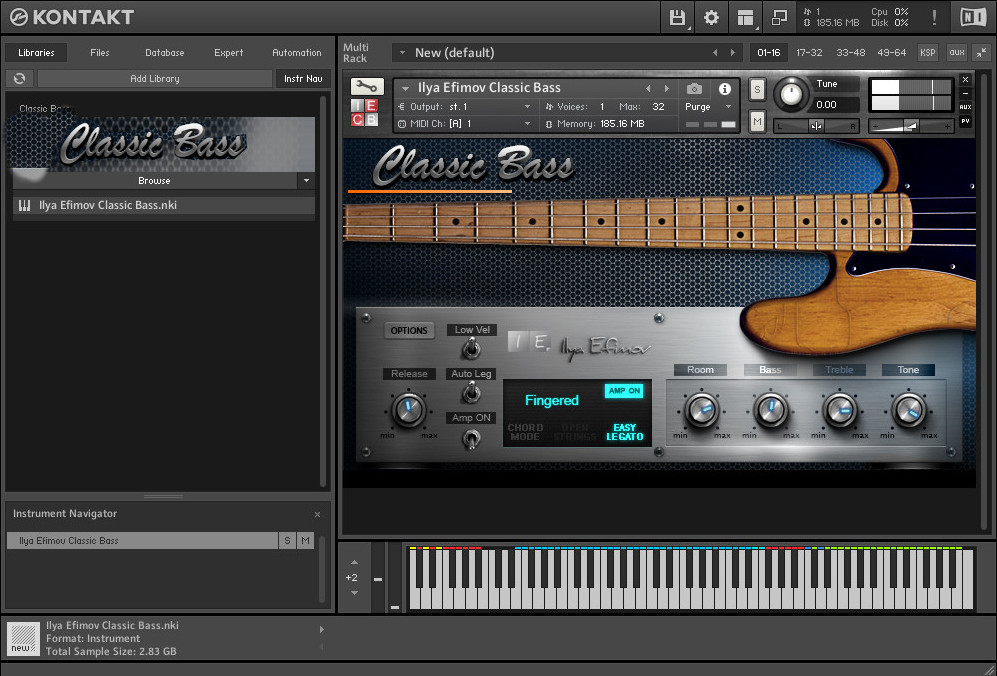Viewport: 997px width, 676px height.
Task: Toggle the aux sends panel in rack header
Action: [956, 53]
